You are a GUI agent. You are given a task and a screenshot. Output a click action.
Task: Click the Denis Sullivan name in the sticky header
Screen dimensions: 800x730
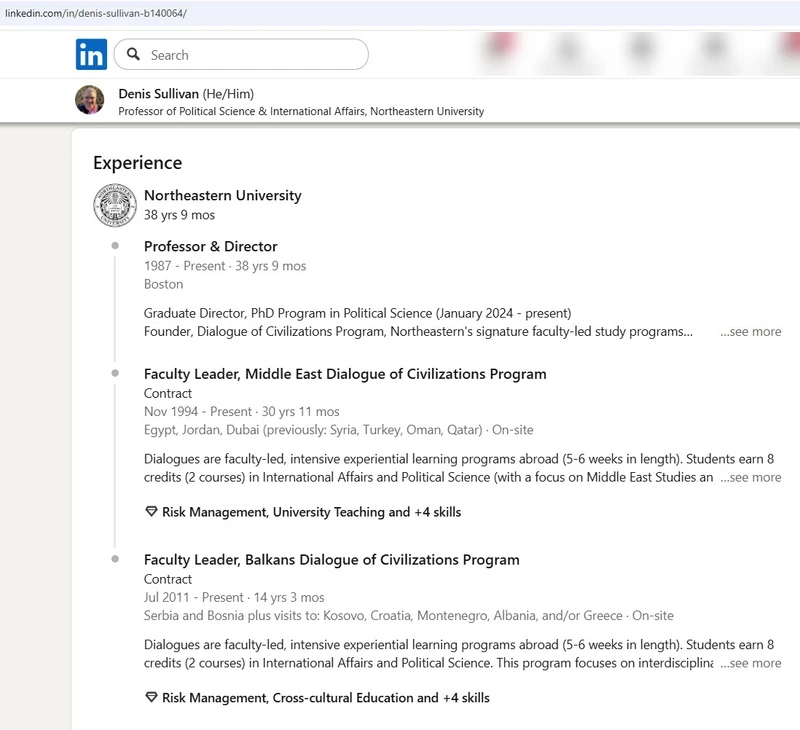pos(158,93)
